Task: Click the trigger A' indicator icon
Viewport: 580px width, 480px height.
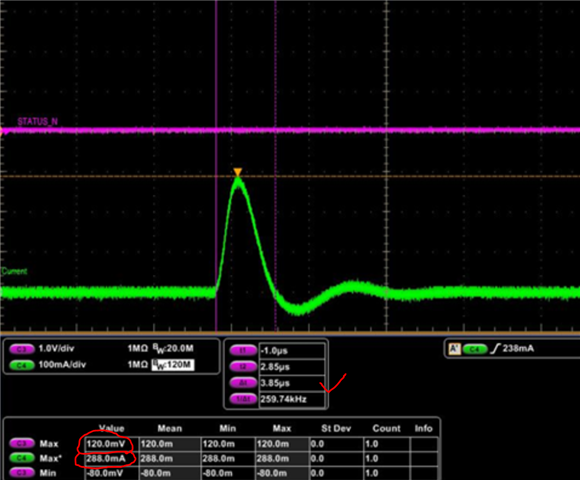Action: click(454, 349)
